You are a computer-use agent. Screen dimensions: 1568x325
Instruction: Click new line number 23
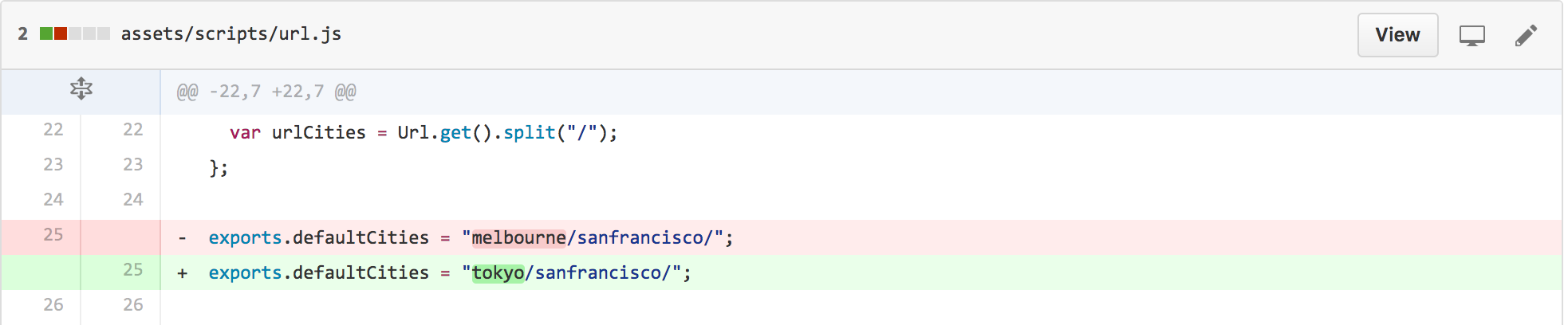pos(133,164)
